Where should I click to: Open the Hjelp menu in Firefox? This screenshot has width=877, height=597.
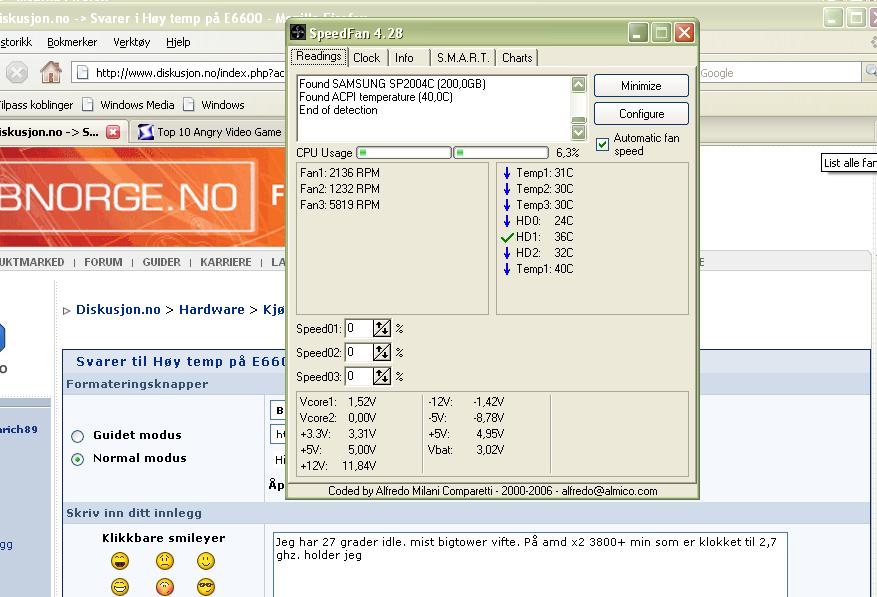coord(178,42)
